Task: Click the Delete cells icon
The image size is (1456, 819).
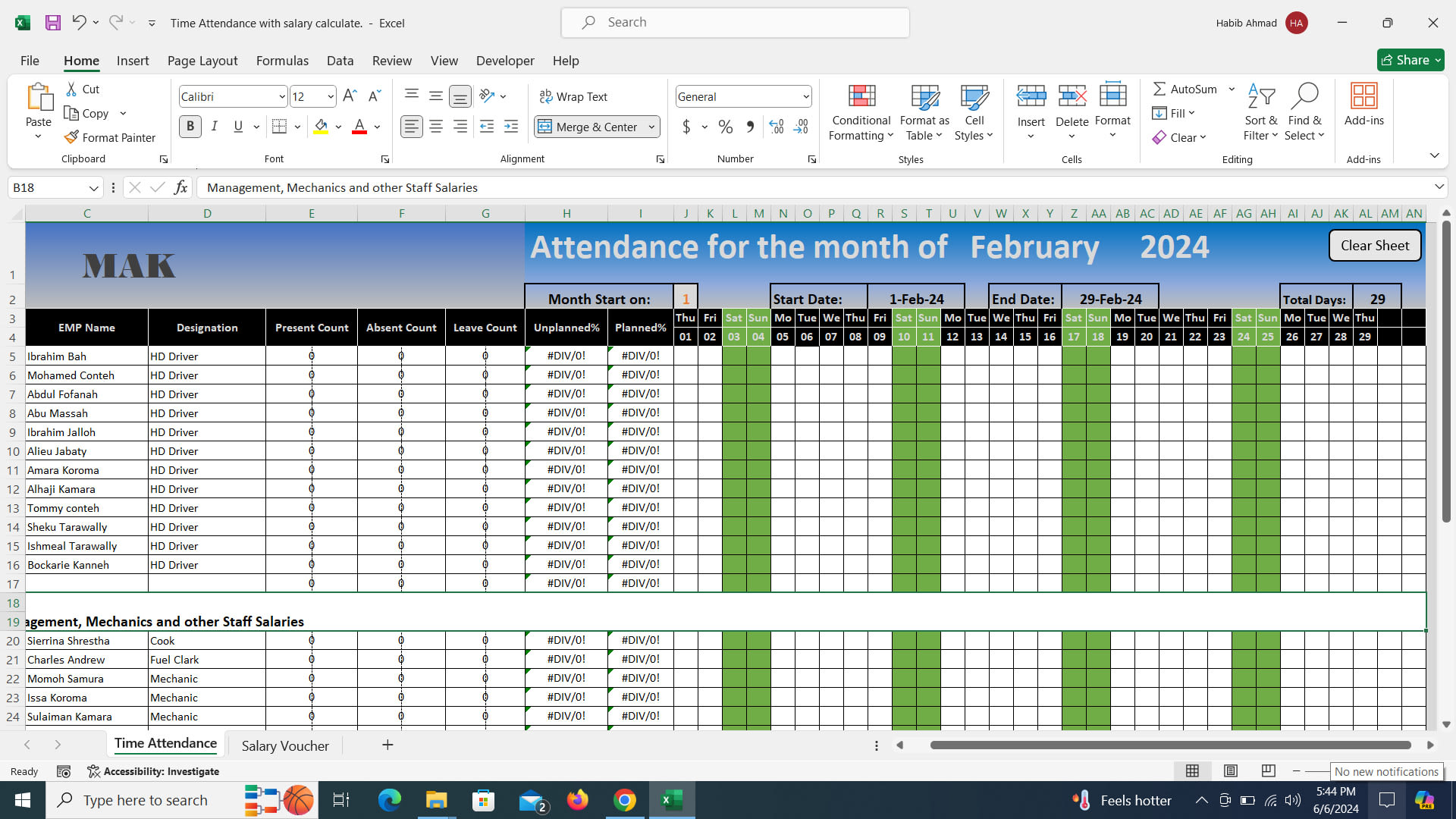Action: click(x=1072, y=96)
